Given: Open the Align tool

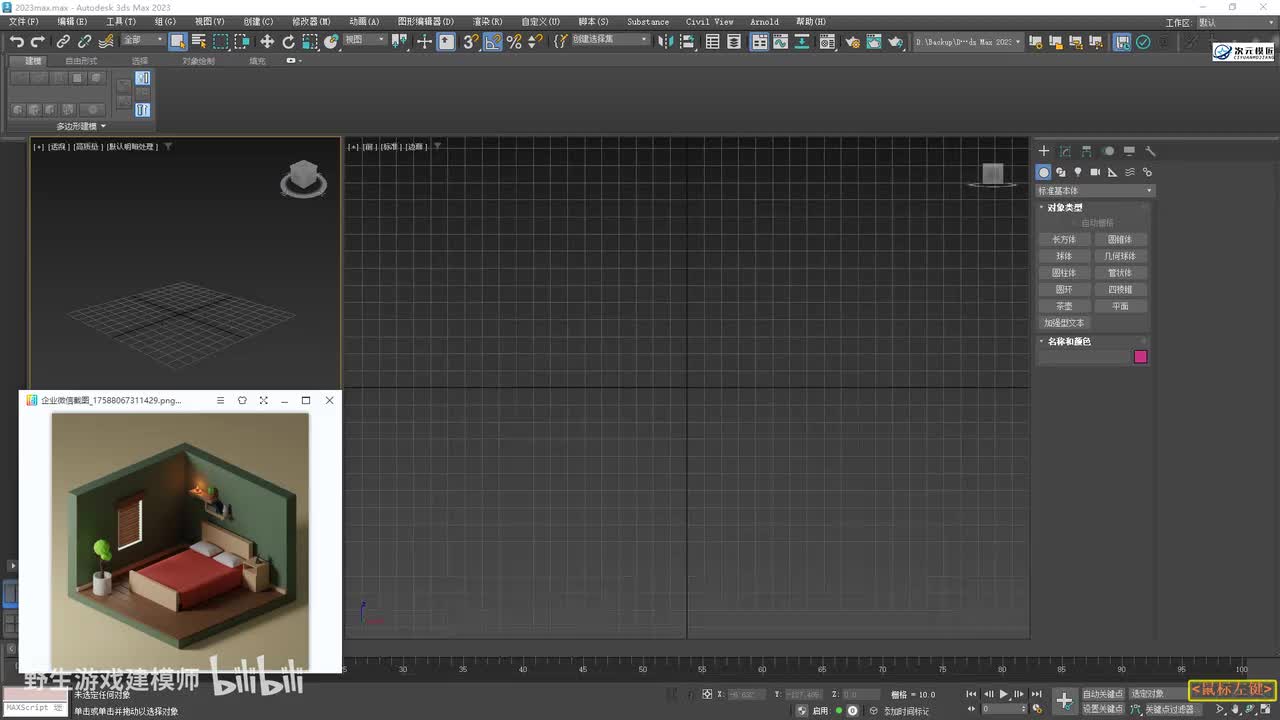Looking at the screenshot, I should (x=688, y=41).
